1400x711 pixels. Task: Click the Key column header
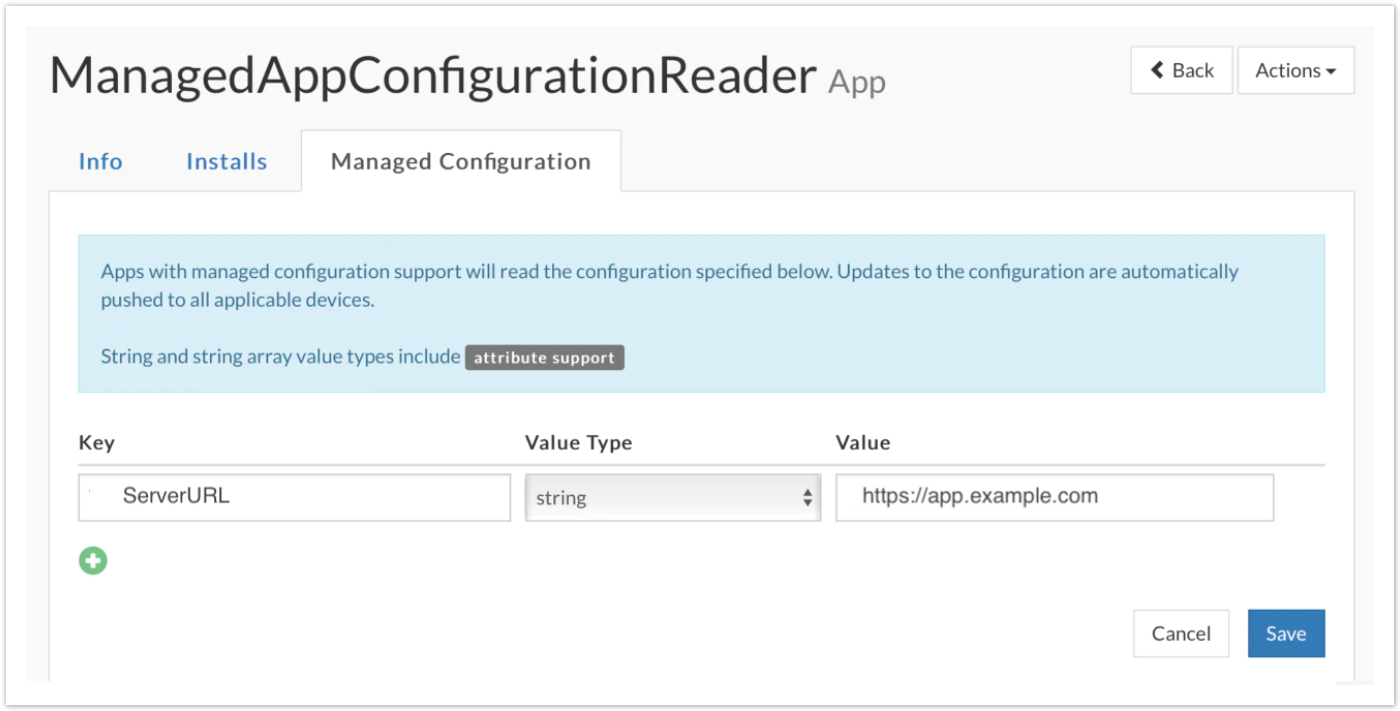click(96, 442)
